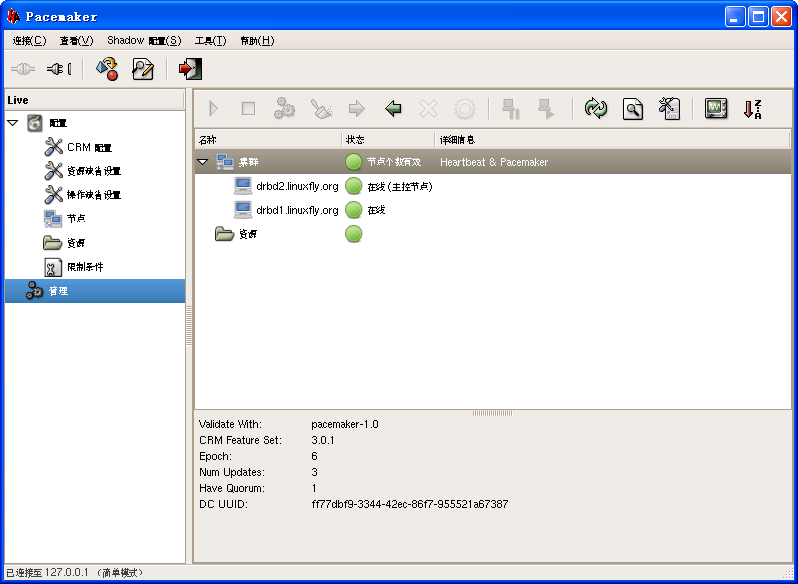Select the drbd1.linuxfly.org node row

point(297,210)
